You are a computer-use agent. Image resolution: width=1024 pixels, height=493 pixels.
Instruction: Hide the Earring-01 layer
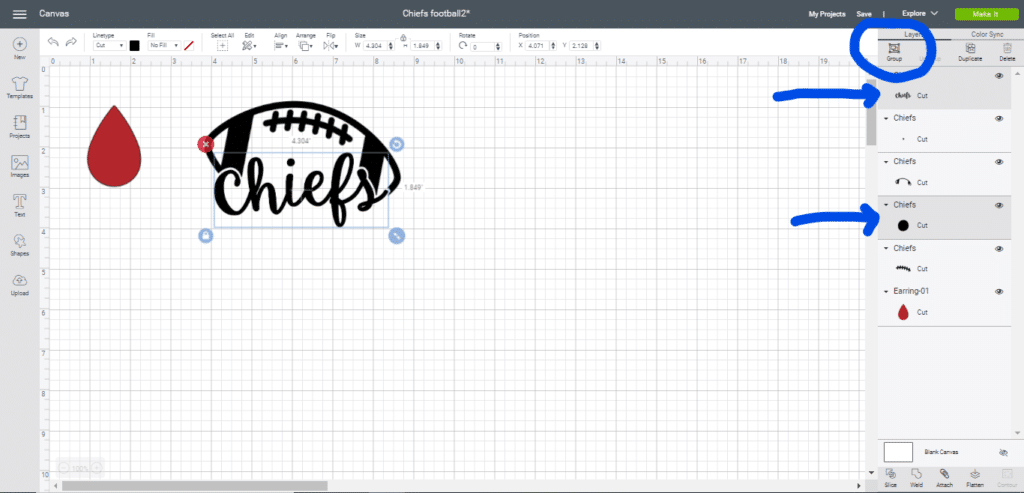999,291
